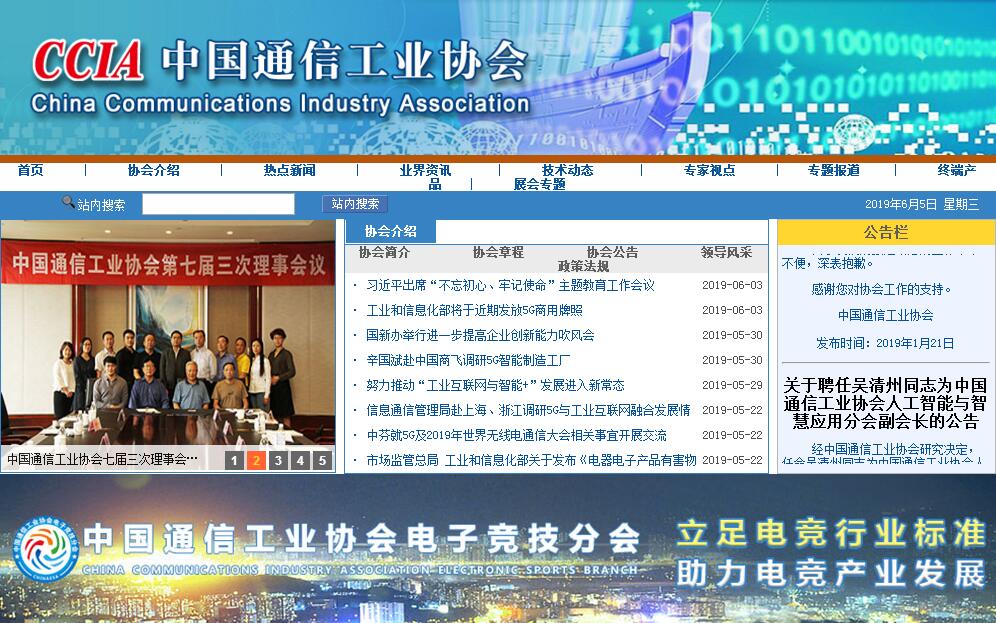Image resolution: width=996 pixels, height=623 pixels.
Task: Show slide 5 in the image carousel
Action: pyautogui.click(x=321, y=460)
